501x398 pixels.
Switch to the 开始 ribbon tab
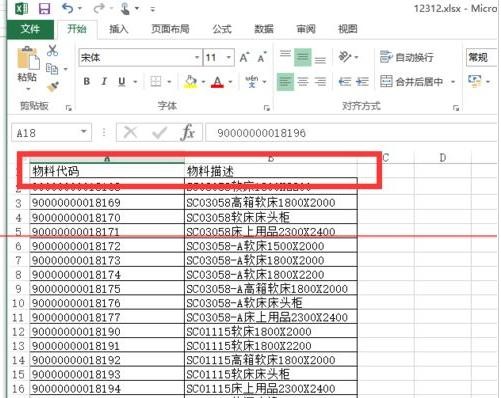click(77, 29)
